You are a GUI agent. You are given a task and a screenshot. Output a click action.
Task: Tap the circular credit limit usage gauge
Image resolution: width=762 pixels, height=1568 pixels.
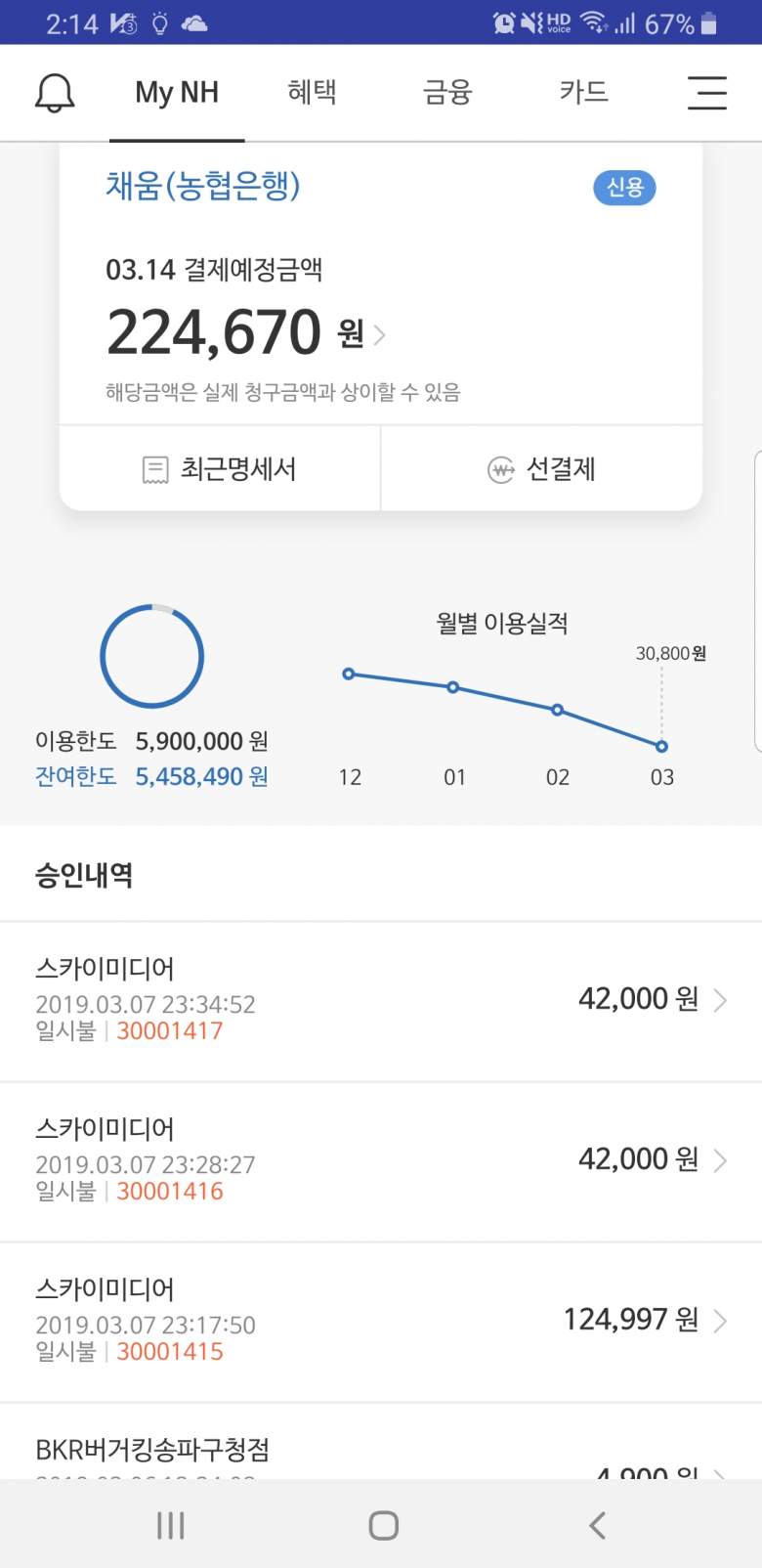click(152, 656)
